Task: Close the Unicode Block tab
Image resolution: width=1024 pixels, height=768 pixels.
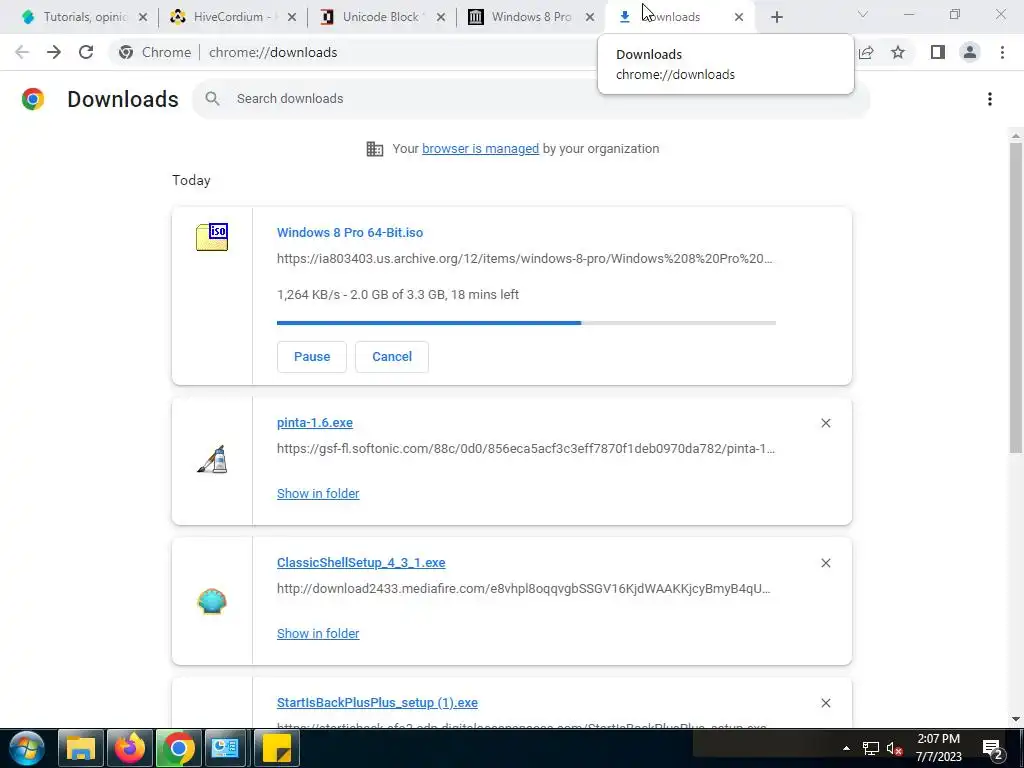Action: pos(441,17)
